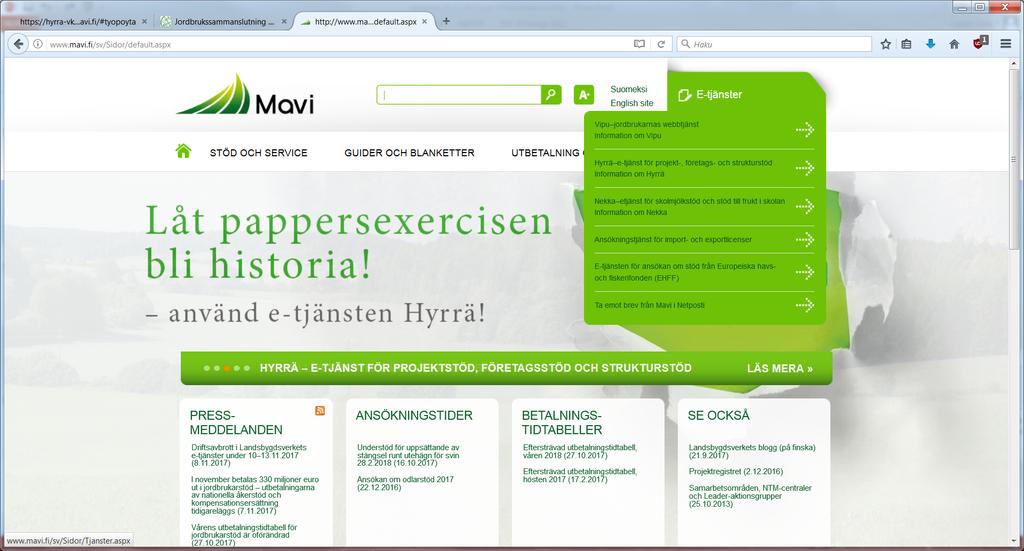The height and width of the screenshot is (551, 1024).
Task: Open Firefox hamburger menu
Action: 1006,44
